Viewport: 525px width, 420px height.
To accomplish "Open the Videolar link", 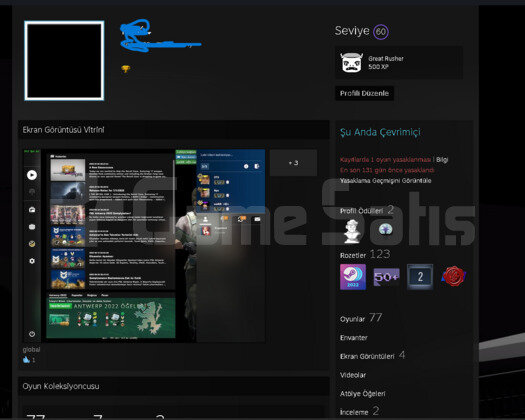I will click(x=353, y=375).
